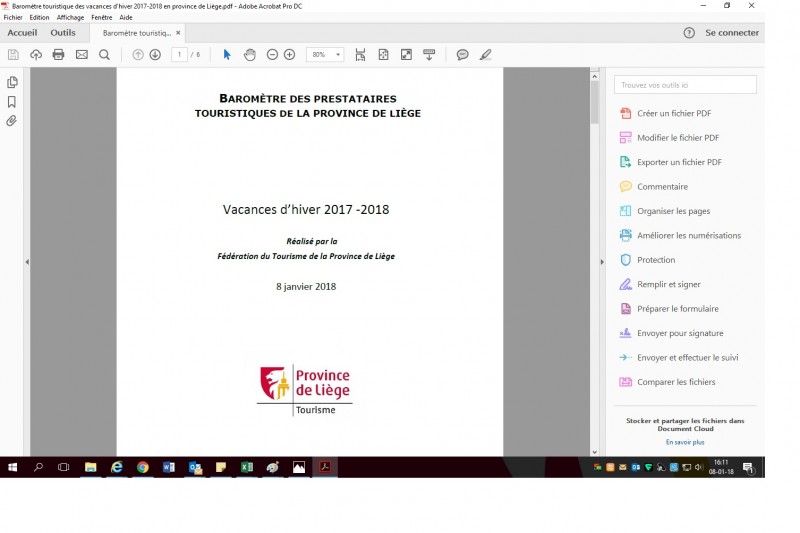Click the document vertical scrollbar thumb
The height and width of the screenshot is (533, 800).
point(594,102)
